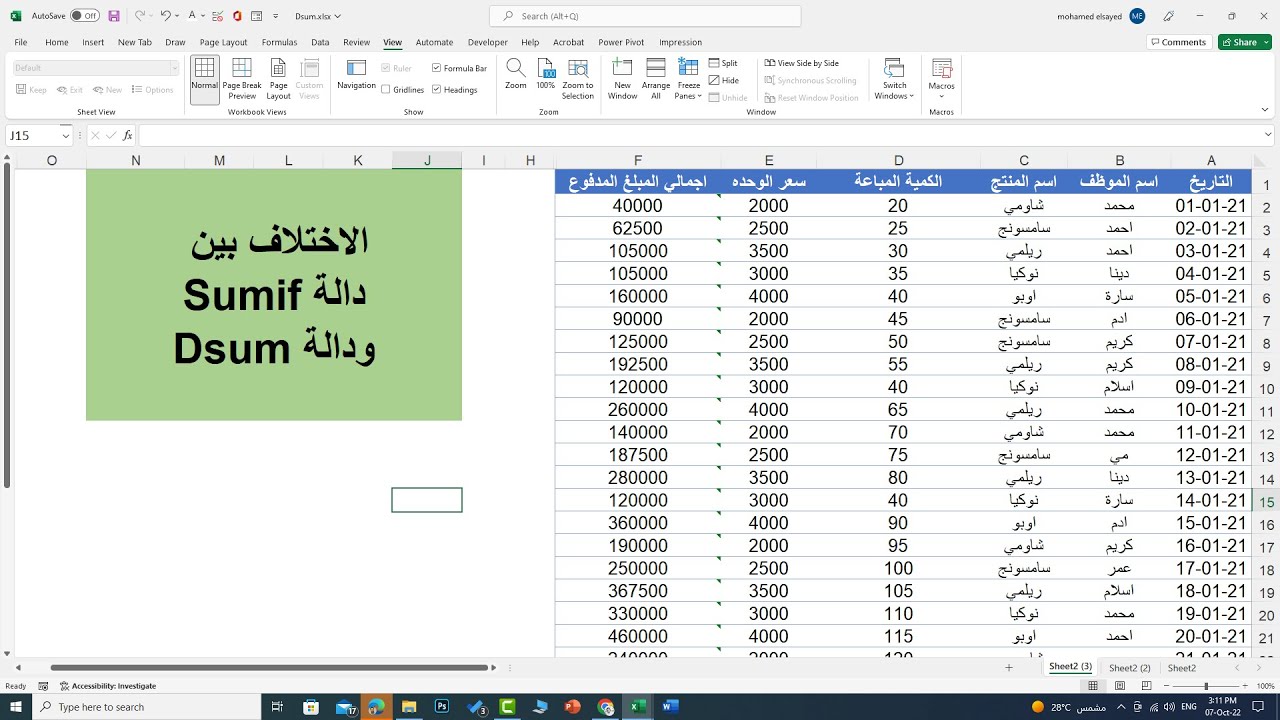
Task: Click Zoom to Selection
Action: coord(578,78)
